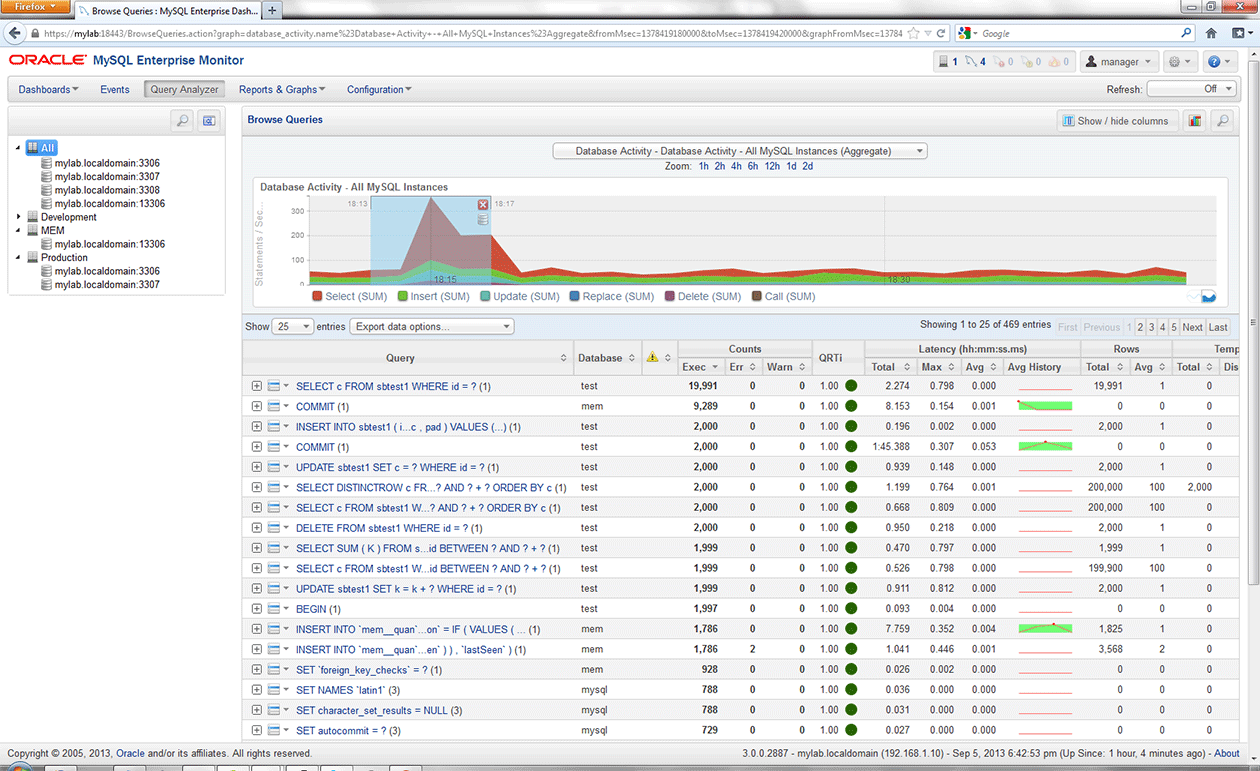
Task: Open the About link in the footer
Action: (x=1227, y=754)
